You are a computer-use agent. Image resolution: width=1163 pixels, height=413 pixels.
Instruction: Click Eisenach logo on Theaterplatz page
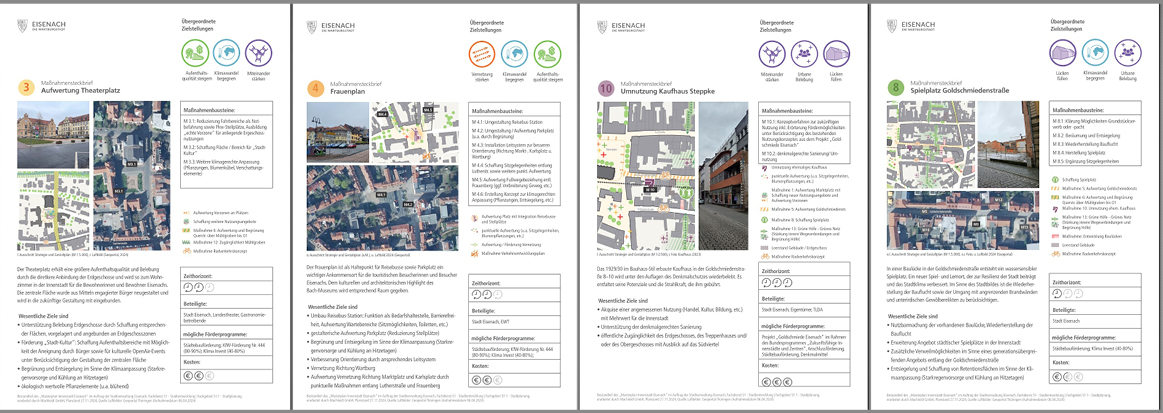[x=42, y=25]
